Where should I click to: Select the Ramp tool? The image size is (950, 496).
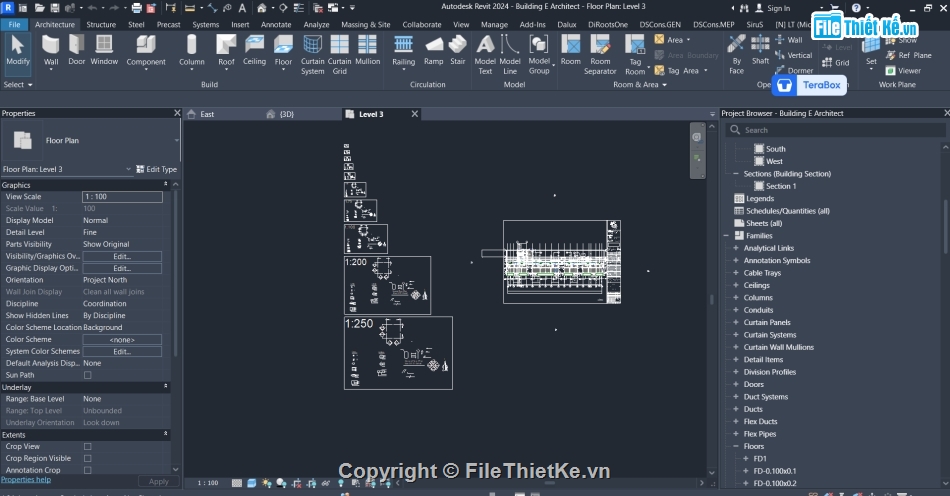(434, 50)
